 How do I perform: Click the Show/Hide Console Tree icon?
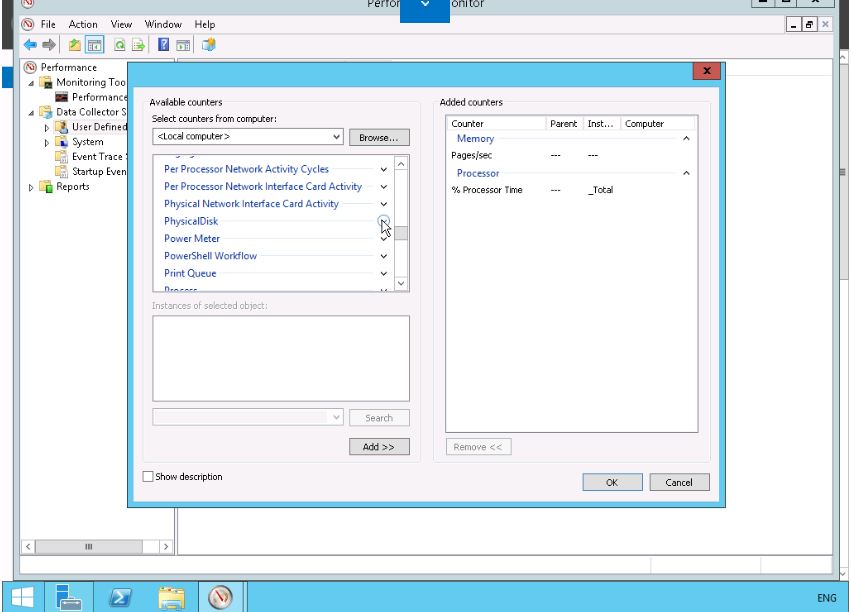(94, 45)
